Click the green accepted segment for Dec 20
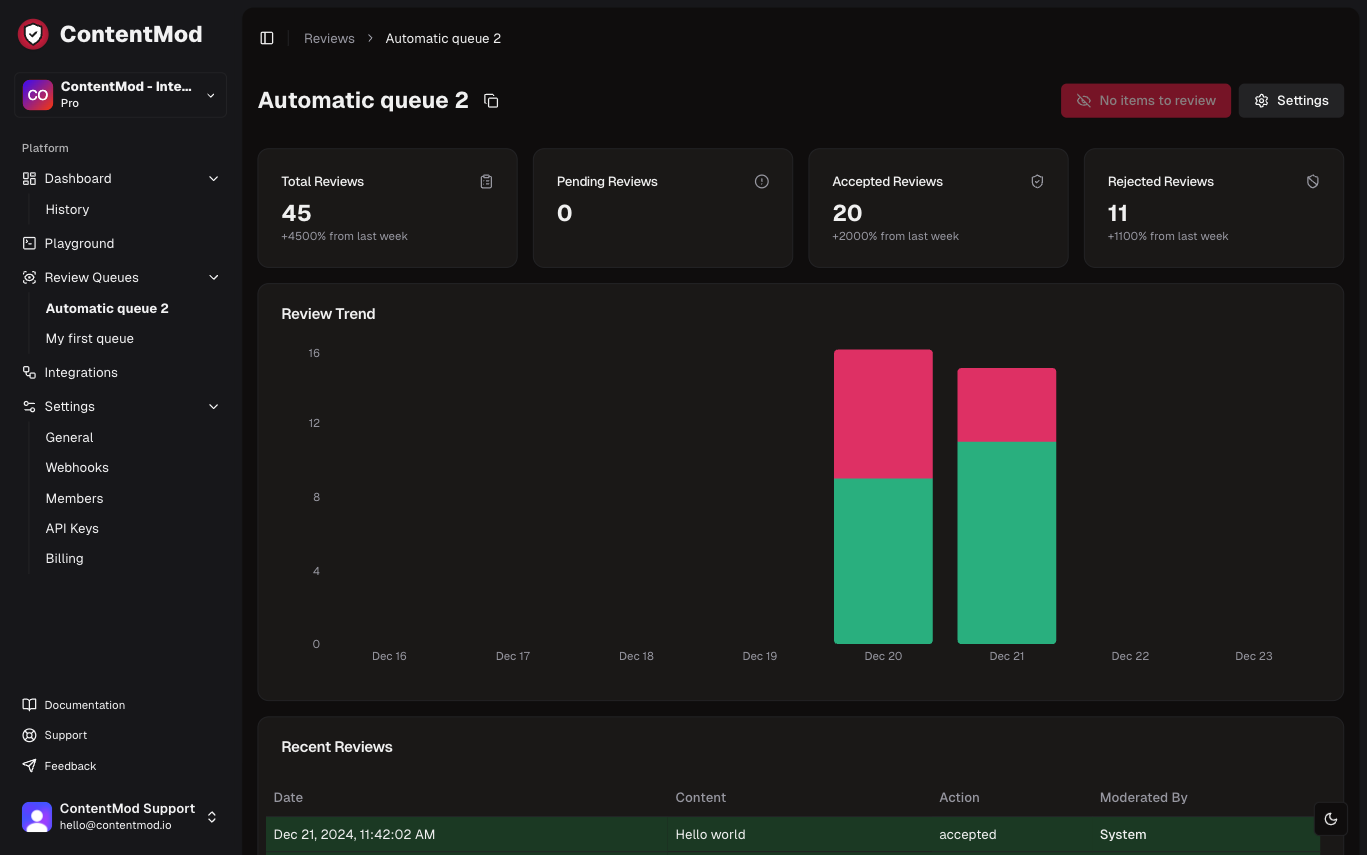This screenshot has height=855, width=1367. [883, 561]
